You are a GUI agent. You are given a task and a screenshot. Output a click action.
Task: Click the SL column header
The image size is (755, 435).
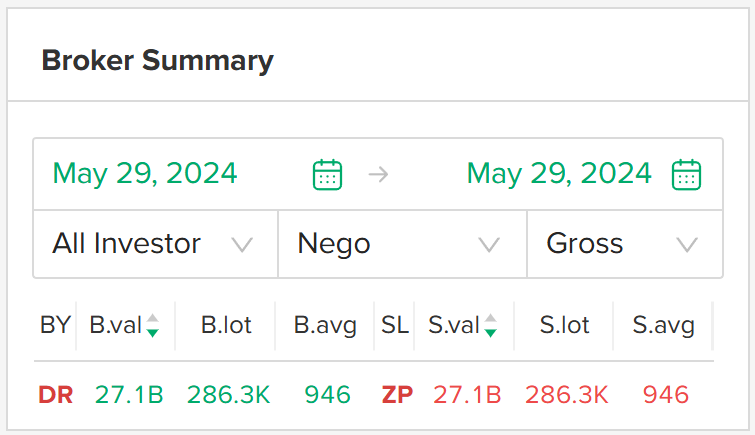(x=395, y=325)
